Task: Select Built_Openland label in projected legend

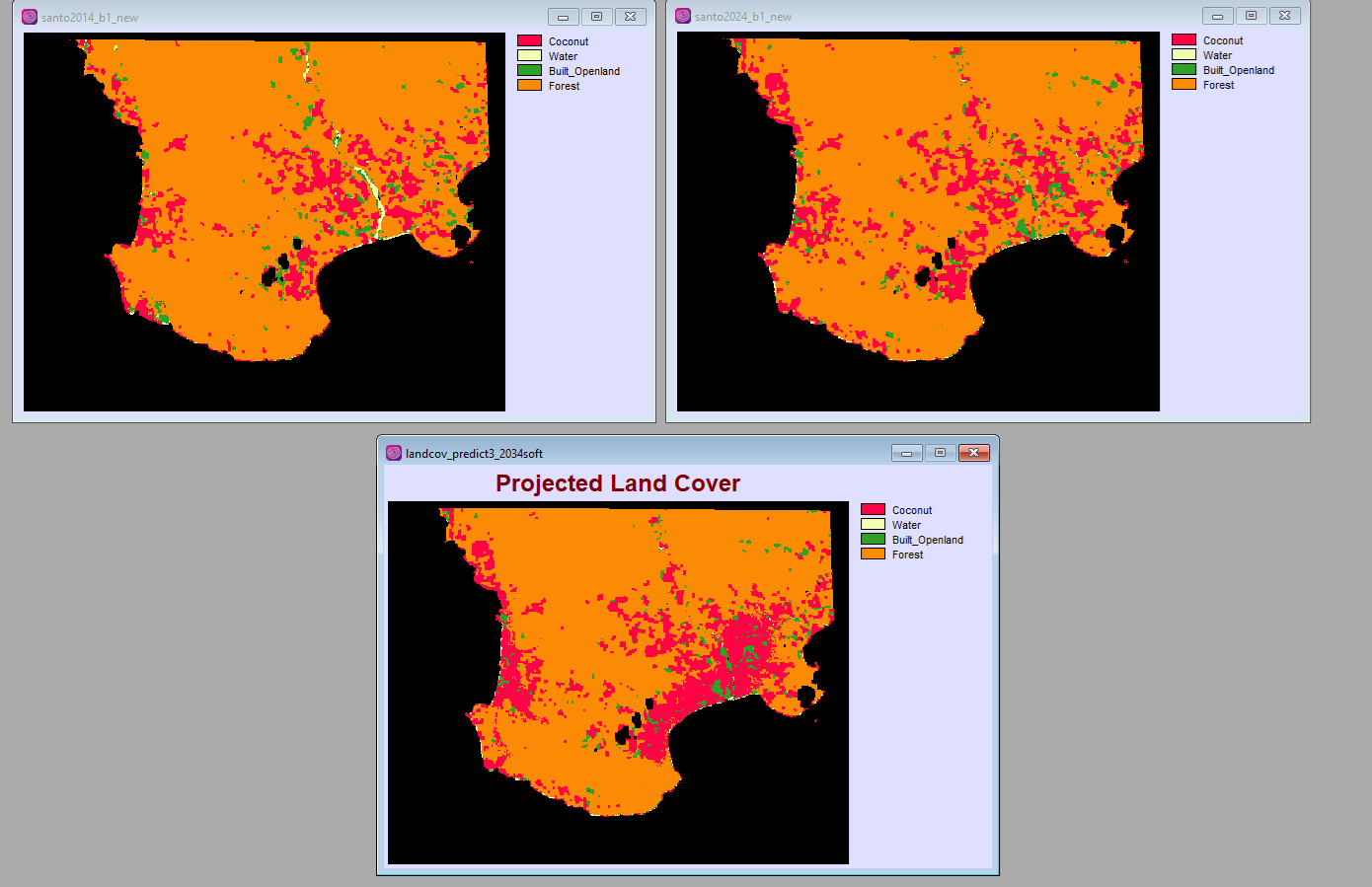Action: point(928,540)
